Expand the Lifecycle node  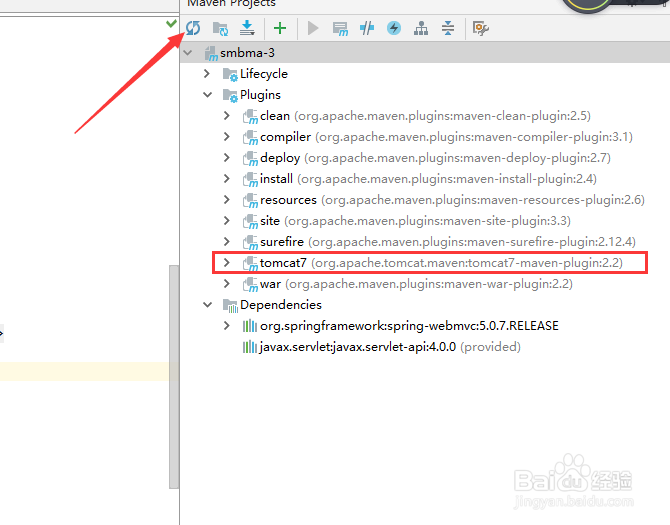click(207, 73)
